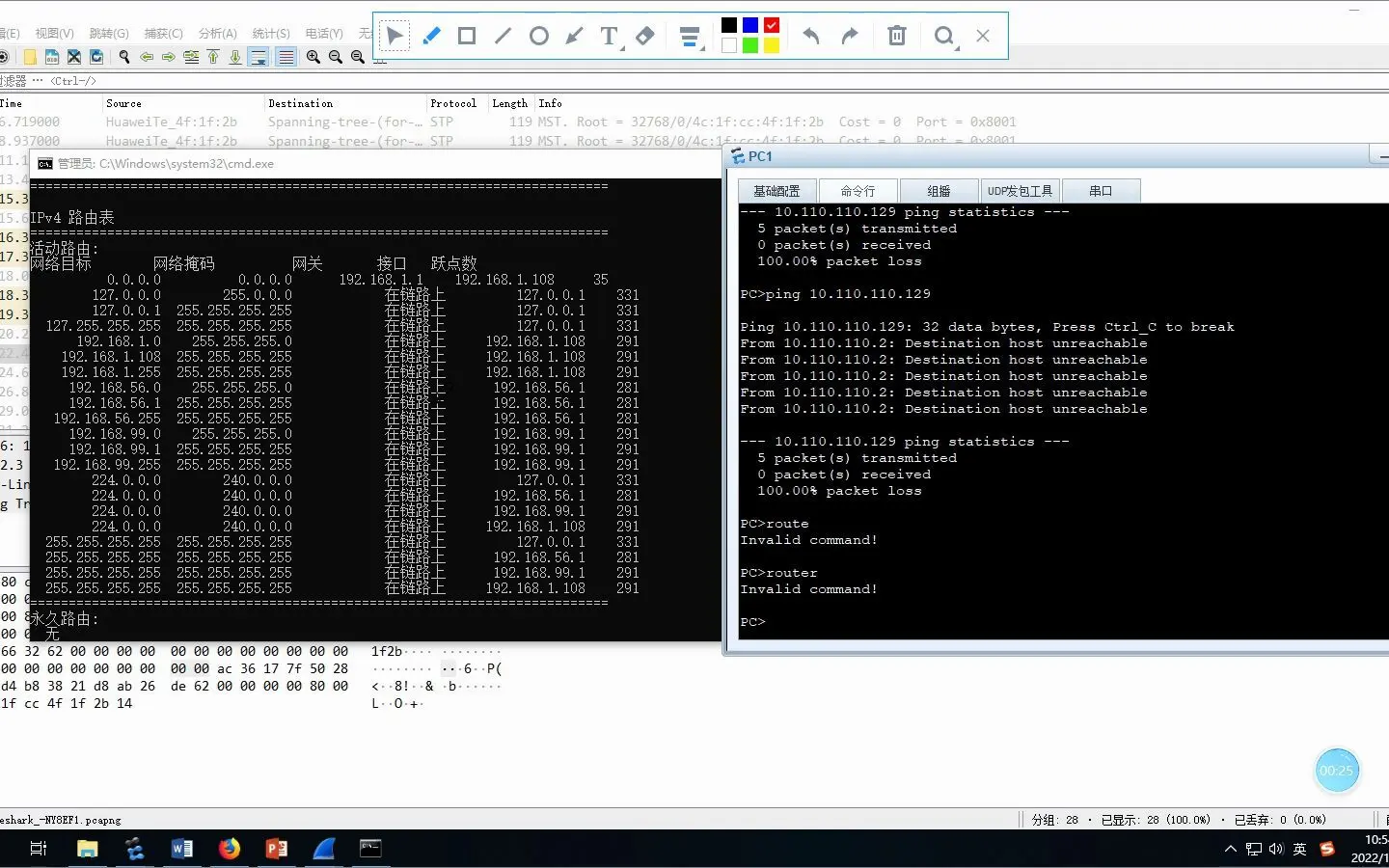This screenshot has width=1389, height=868.
Task: Open the 分析(A) menu in Wireshark
Action: pyautogui.click(x=218, y=33)
